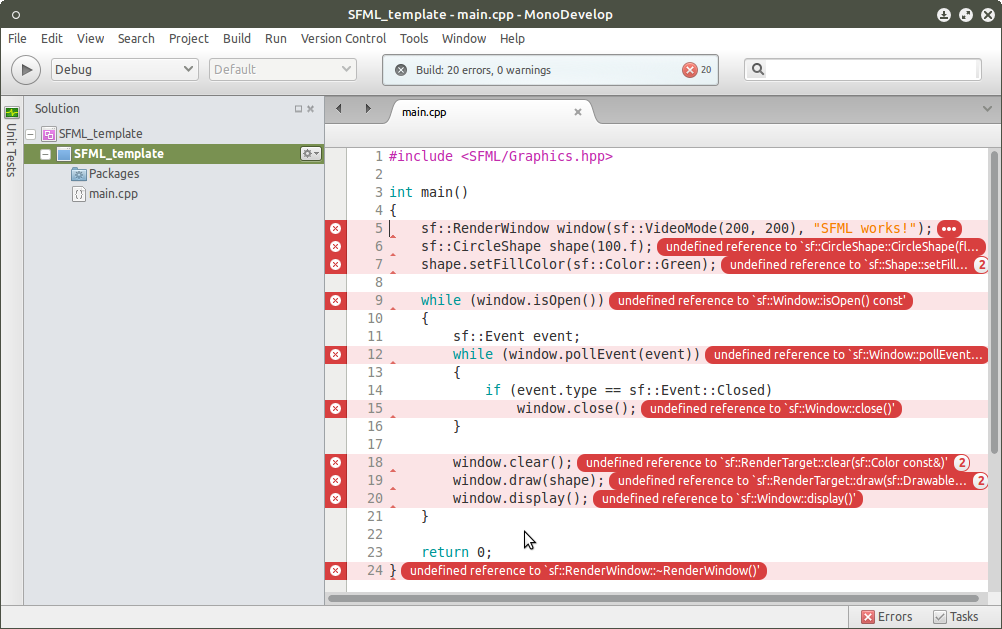Open the document list dropdown arrow
The image size is (1002, 629).
987,109
